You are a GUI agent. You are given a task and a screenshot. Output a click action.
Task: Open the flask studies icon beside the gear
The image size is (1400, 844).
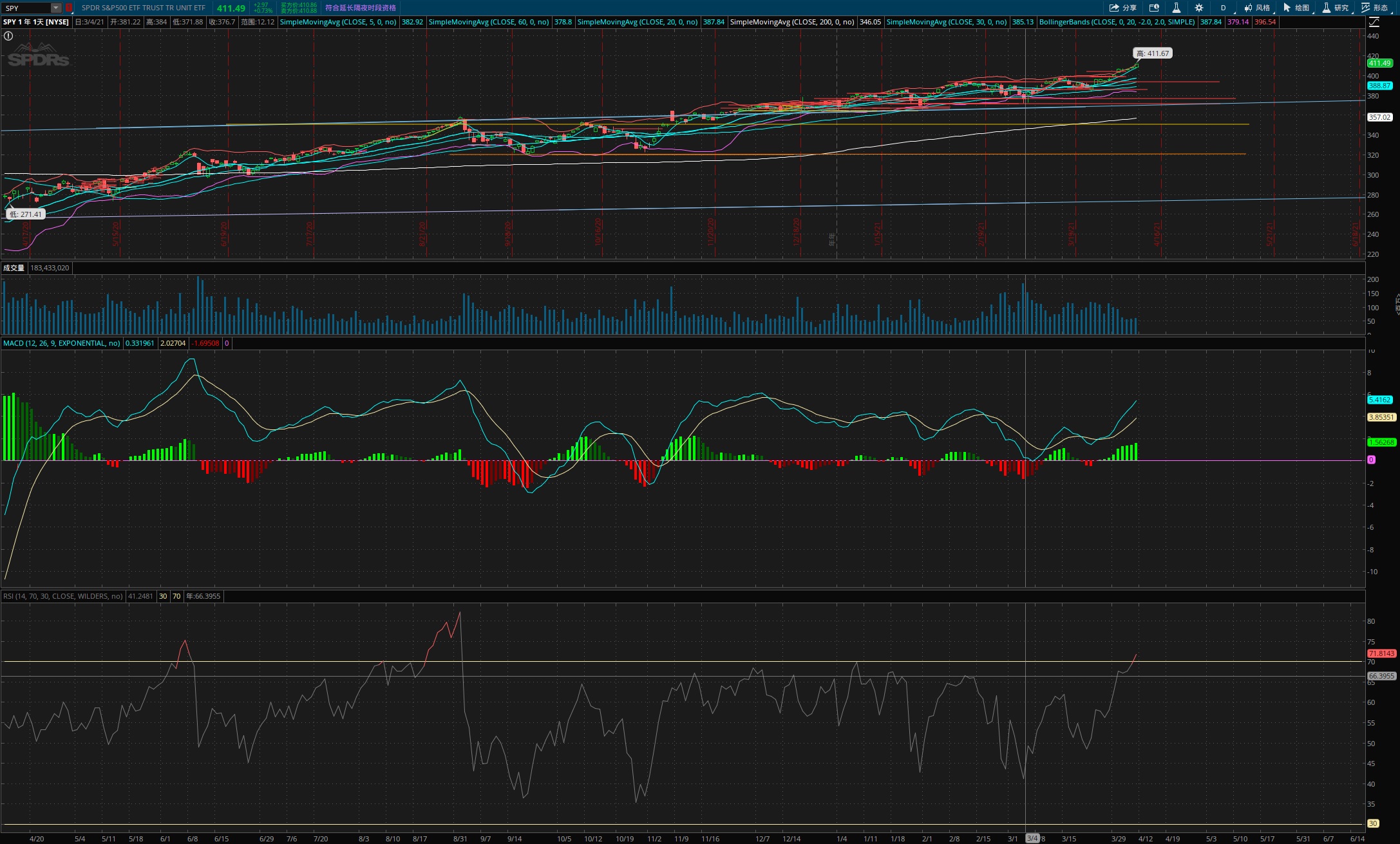[x=1176, y=8]
